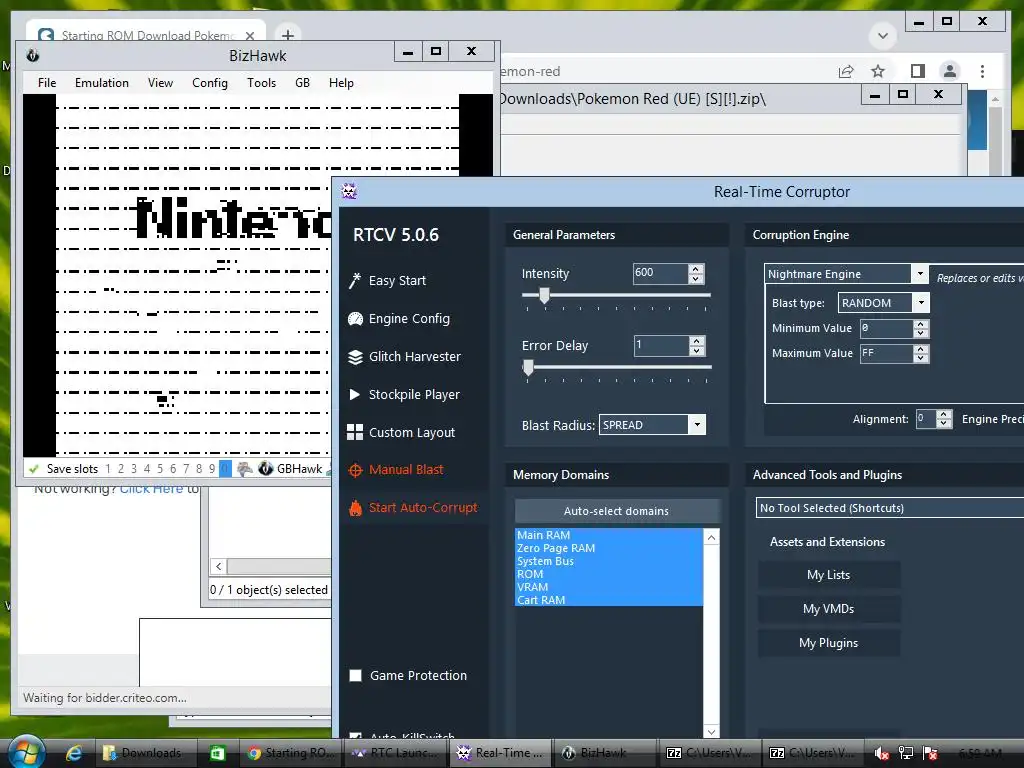Open BizHawk View menu
The width and height of the screenshot is (1024, 768).
click(x=160, y=83)
